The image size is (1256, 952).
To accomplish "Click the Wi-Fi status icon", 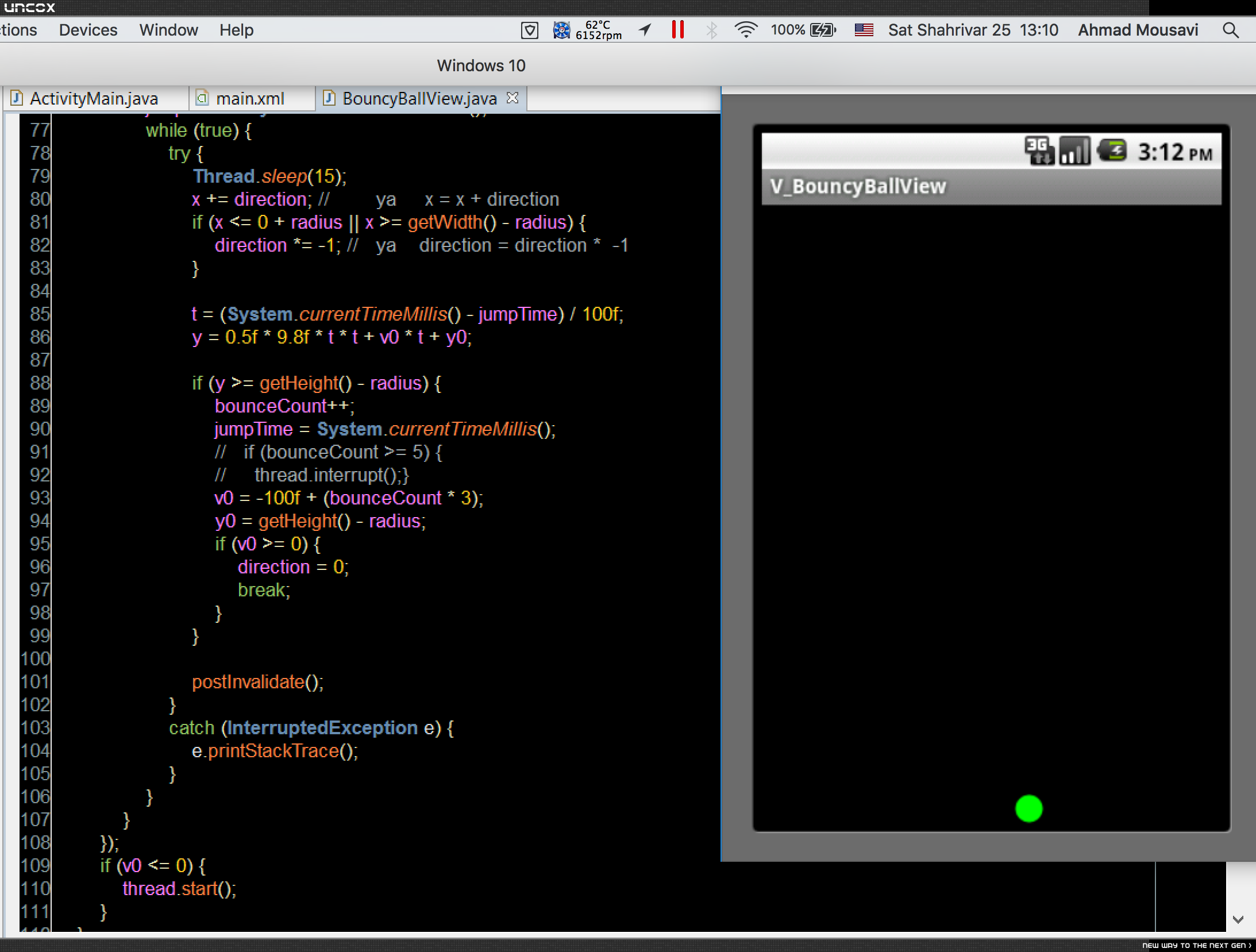I will click(746, 30).
